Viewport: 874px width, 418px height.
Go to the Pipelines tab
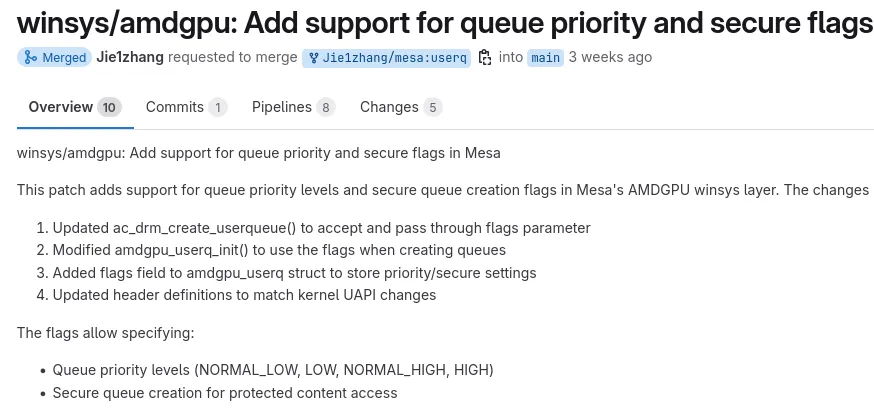point(281,107)
